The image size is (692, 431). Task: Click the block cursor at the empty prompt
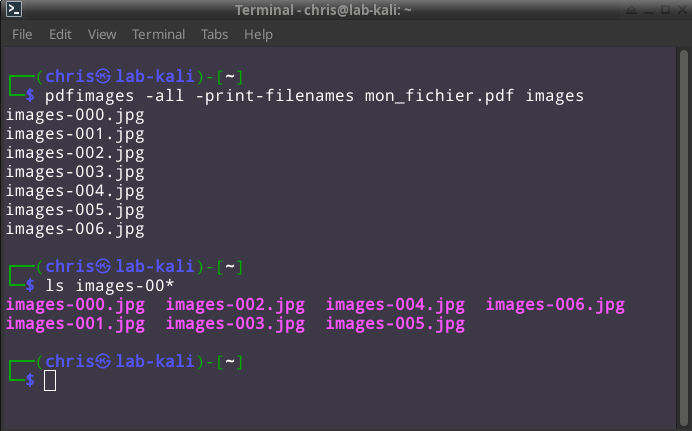pos(50,380)
